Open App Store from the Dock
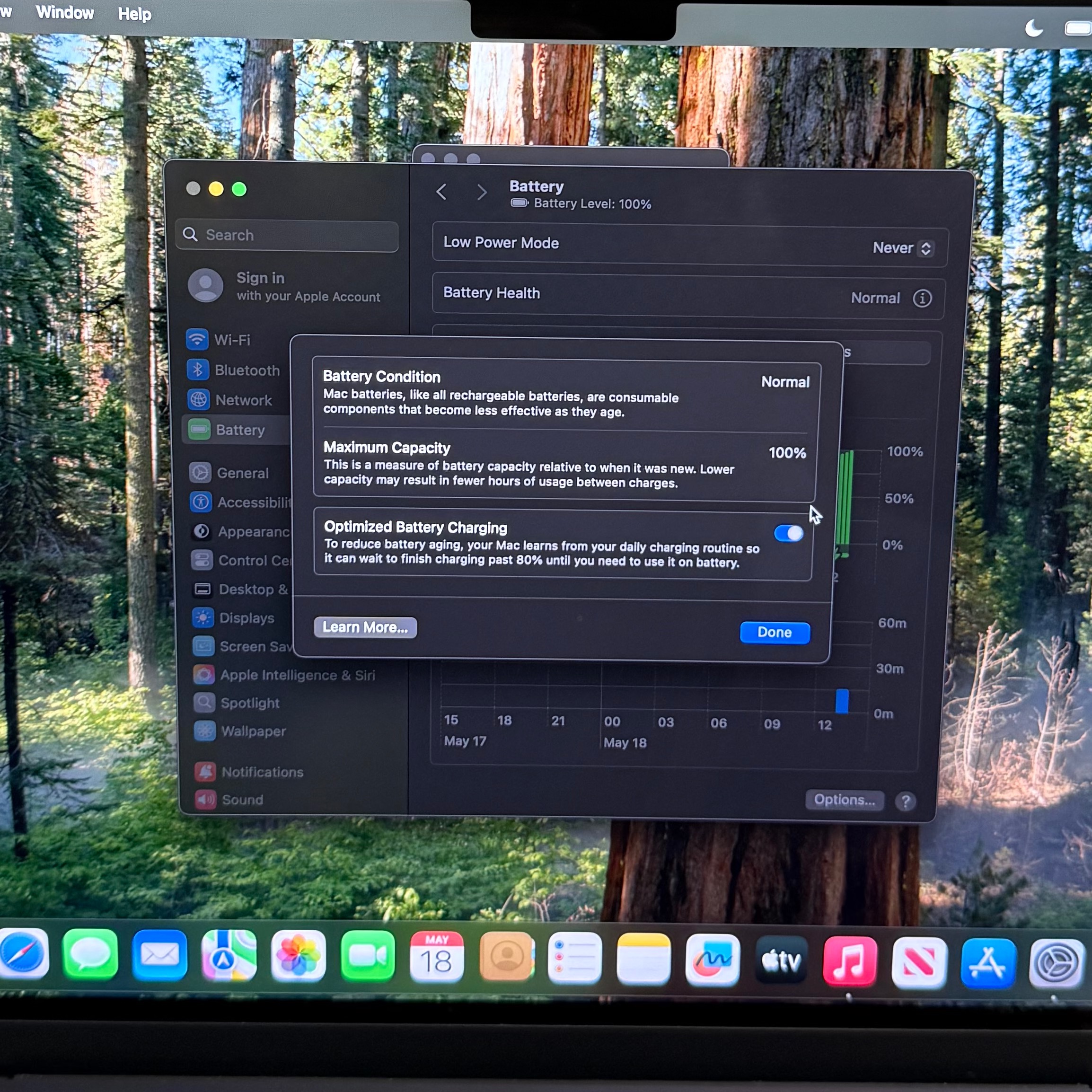Viewport: 1092px width, 1092px height. pos(988,963)
